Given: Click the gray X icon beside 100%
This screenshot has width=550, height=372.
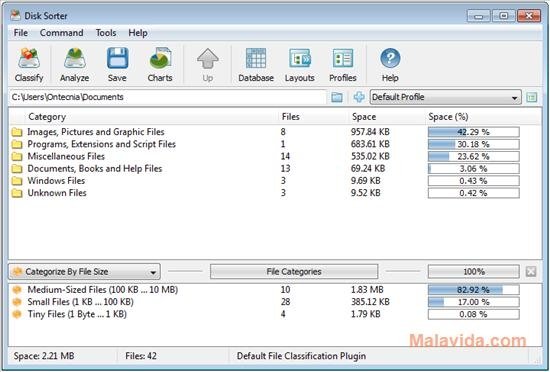Looking at the screenshot, I should click(x=531, y=271).
